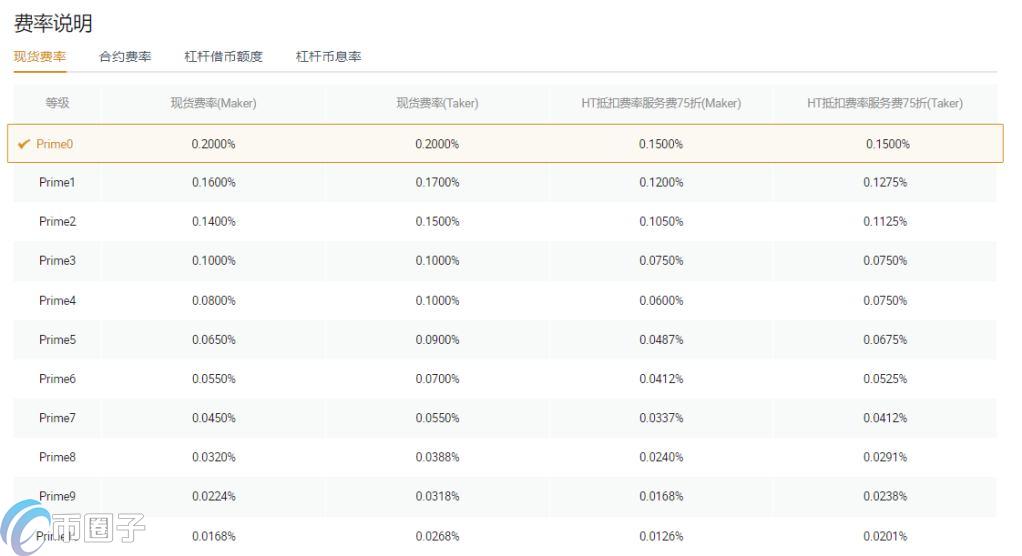Click the 等级 column header
Screen dimensions: 1022x556
click(57, 103)
